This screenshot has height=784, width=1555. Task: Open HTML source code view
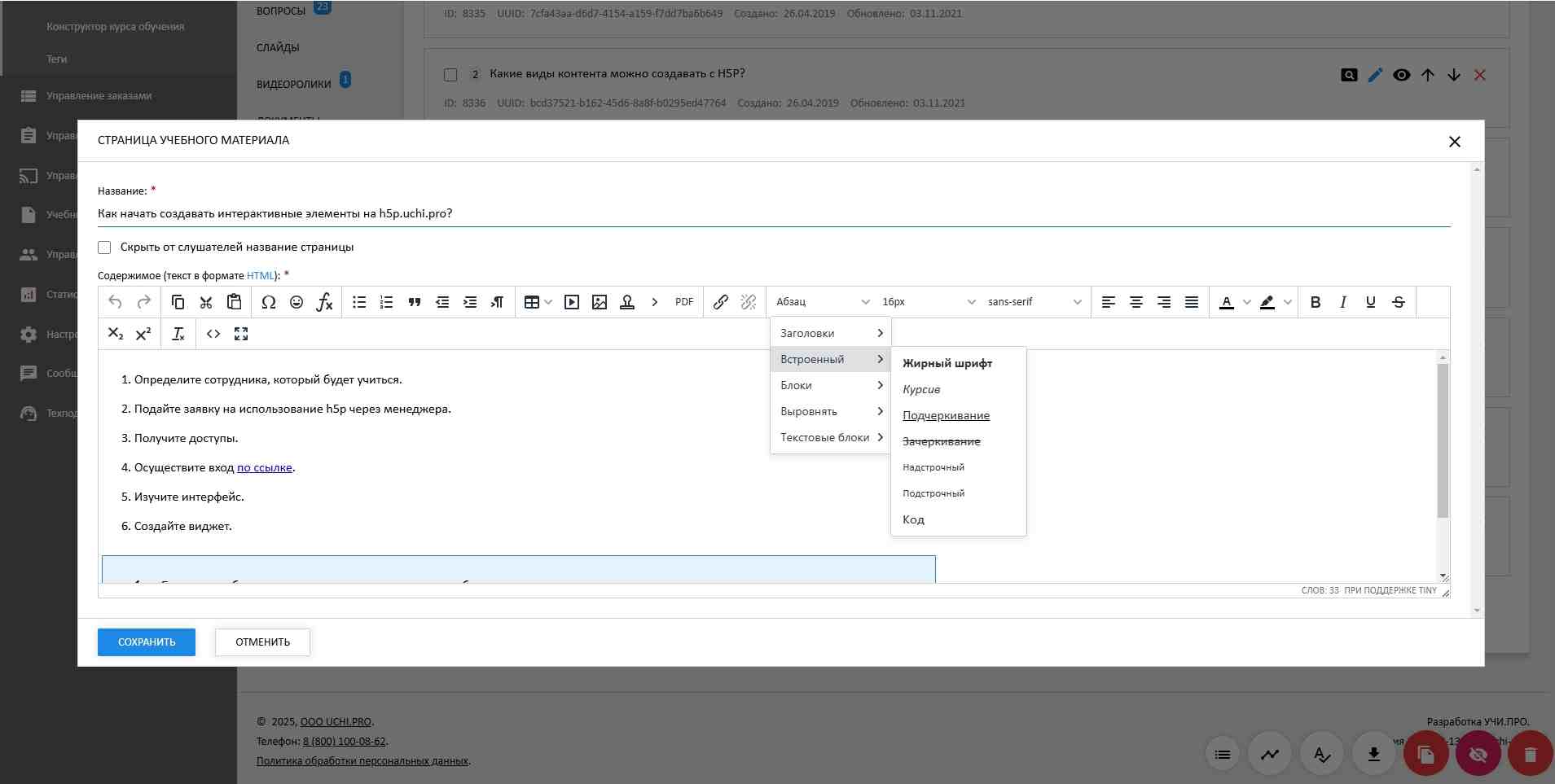click(213, 334)
